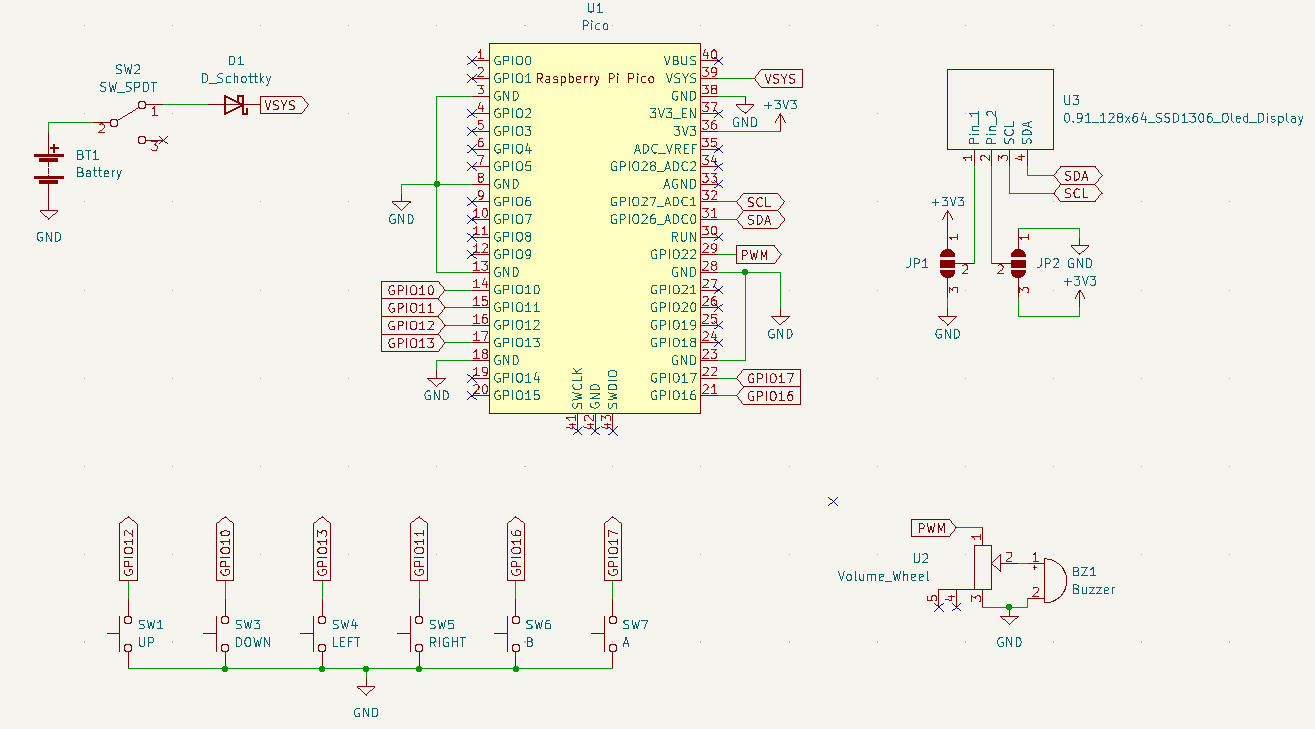Select the SCL label on Pico pin 32

point(760,202)
